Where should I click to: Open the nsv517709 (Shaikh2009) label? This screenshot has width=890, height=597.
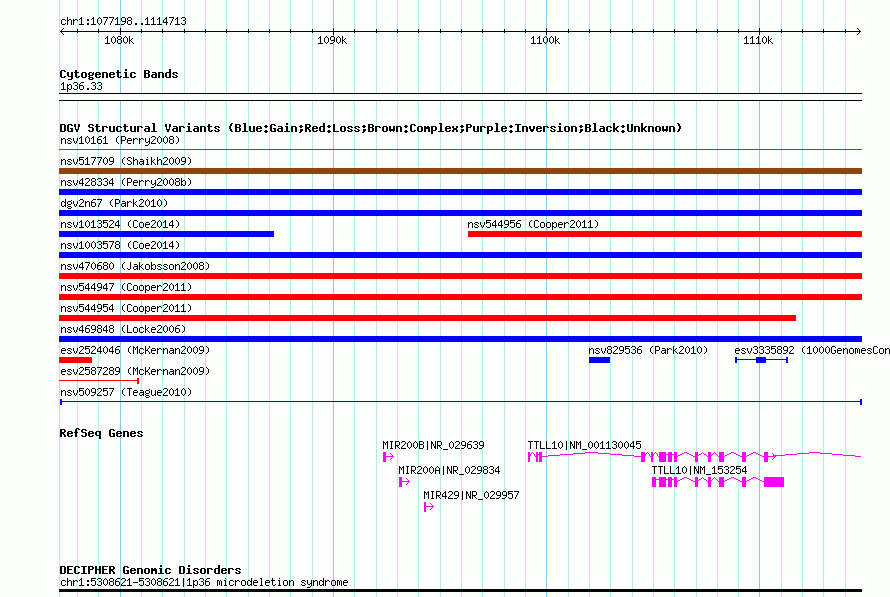(126, 161)
